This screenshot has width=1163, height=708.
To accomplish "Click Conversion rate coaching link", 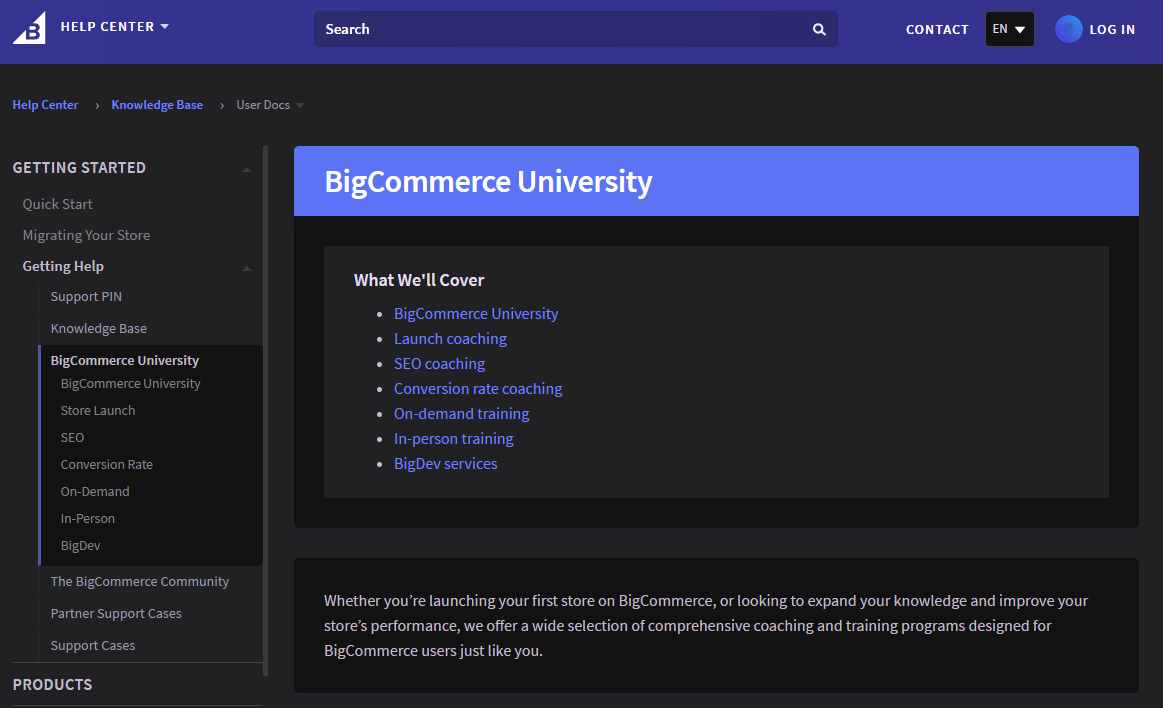I will 478,389.
